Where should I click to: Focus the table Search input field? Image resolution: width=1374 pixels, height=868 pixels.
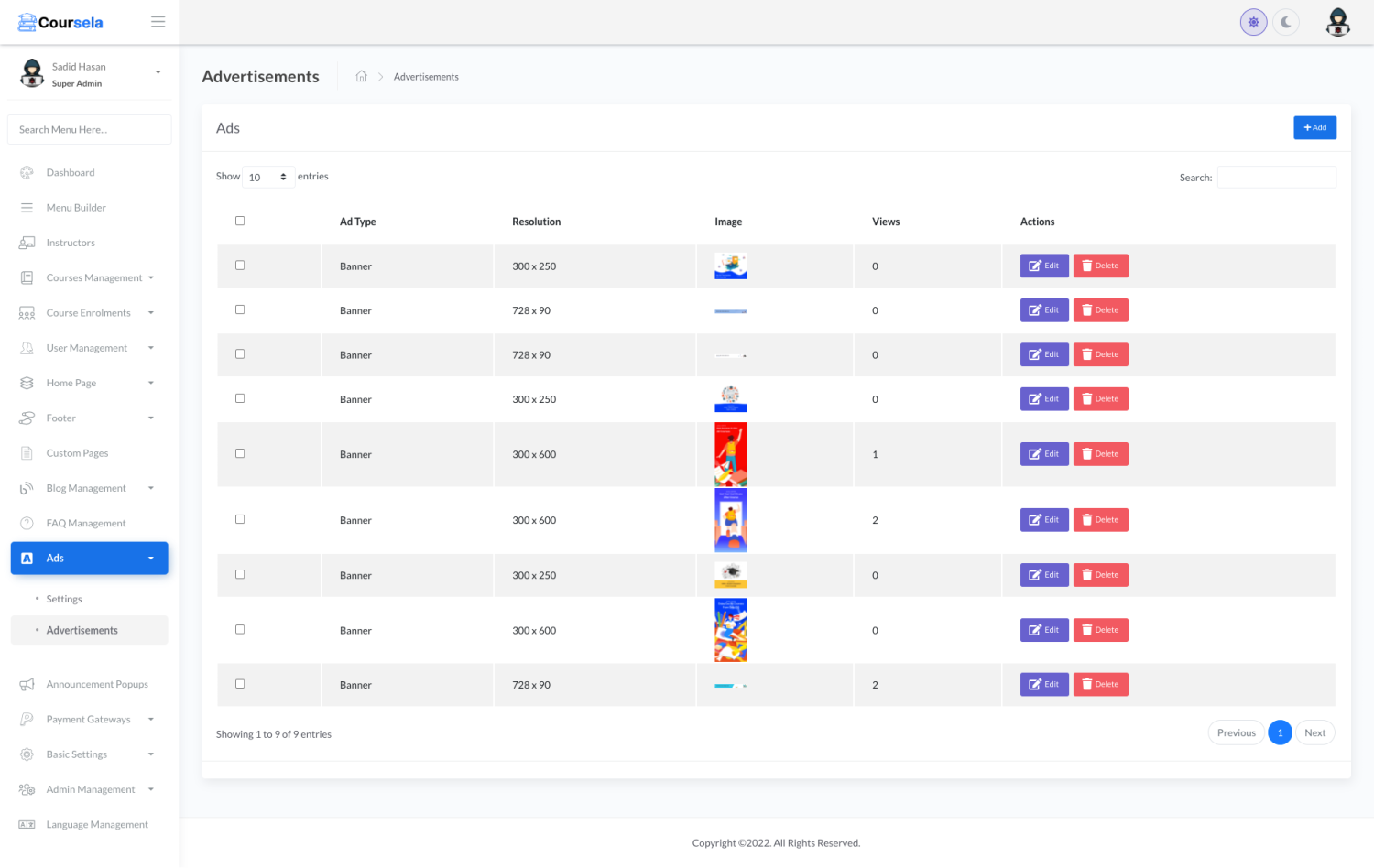pyautogui.click(x=1276, y=178)
